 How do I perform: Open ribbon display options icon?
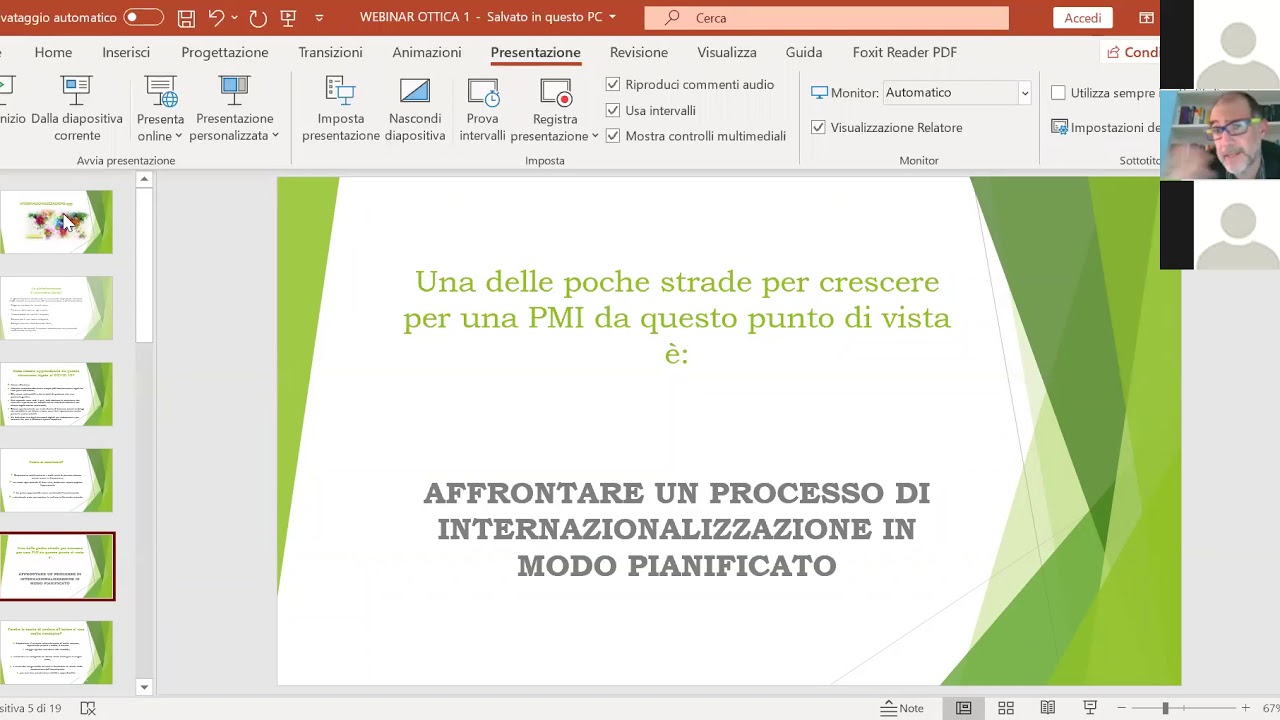click(x=1146, y=18)
